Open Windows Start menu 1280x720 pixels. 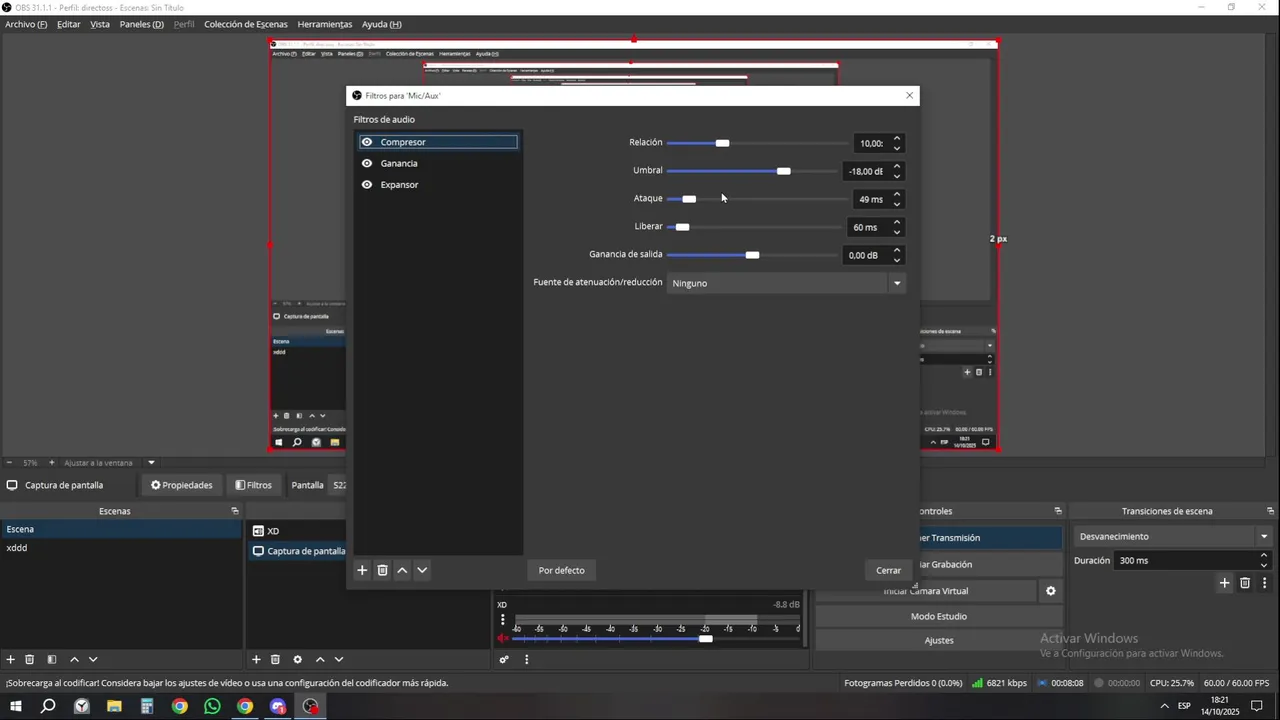tap(16, 706)
